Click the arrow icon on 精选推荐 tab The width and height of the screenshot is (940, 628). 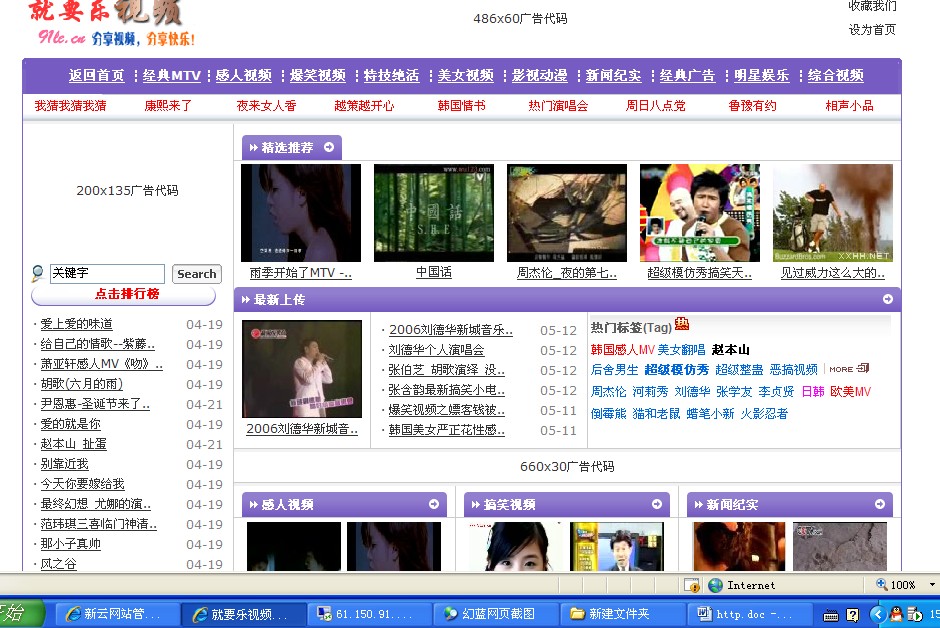tap(254, 148)
